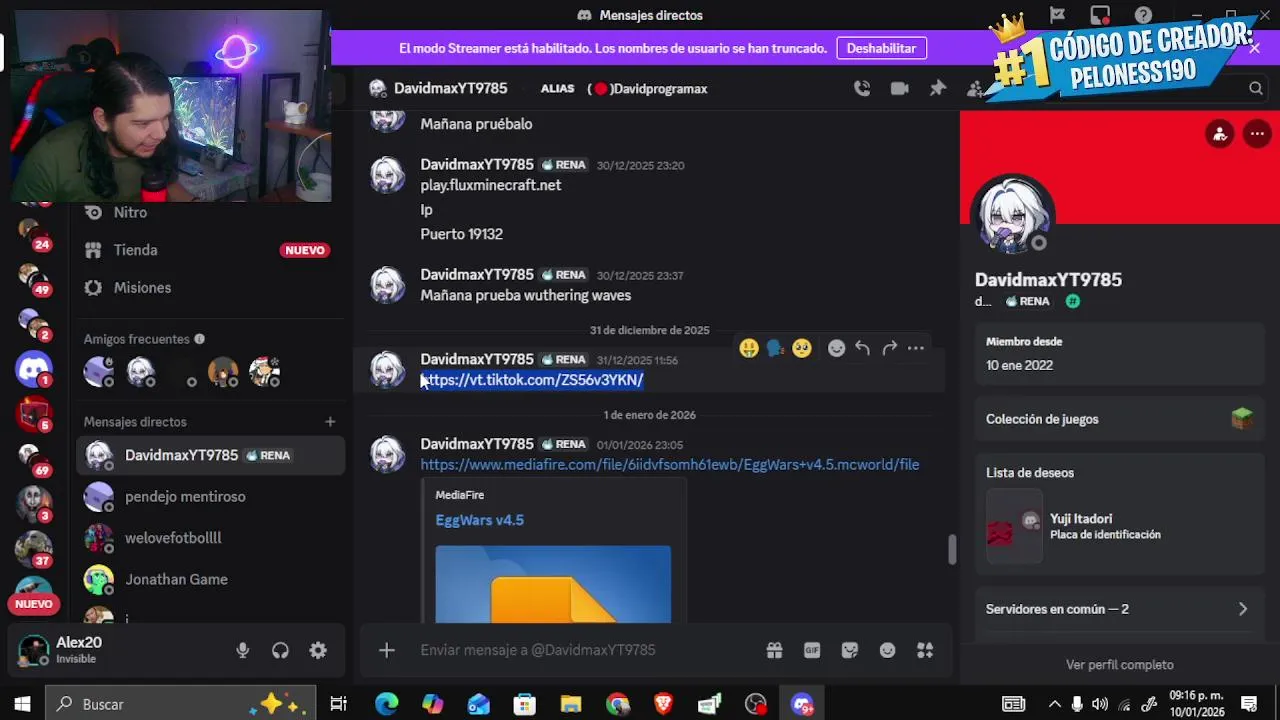This screenshot has height=720, width=1280.
Task: Expand Servidores en común chevron
Action: click(1243, 609)
